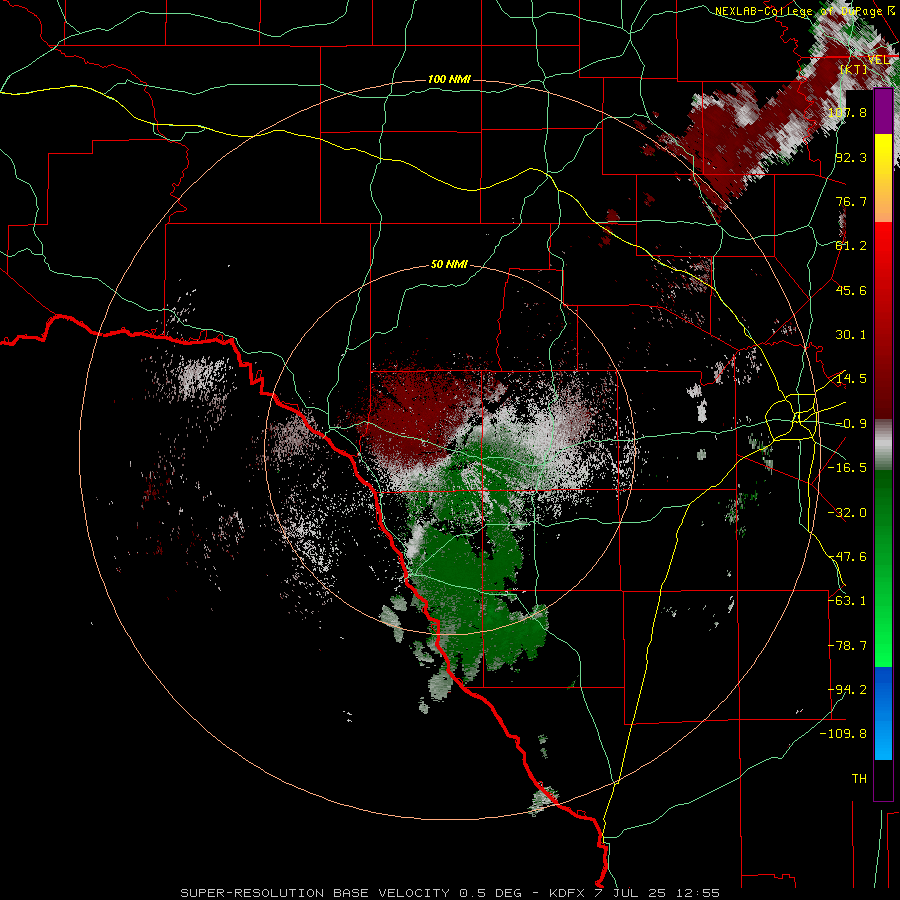Click the "TH" label beside the color bar
Screen dimensions: 900x900
tap(859, 779)
